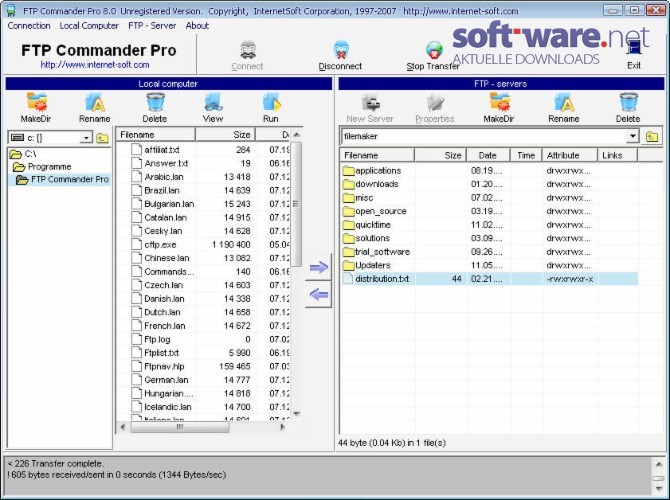
Task: Click the app icon in title bar
Action: (11, 10)
